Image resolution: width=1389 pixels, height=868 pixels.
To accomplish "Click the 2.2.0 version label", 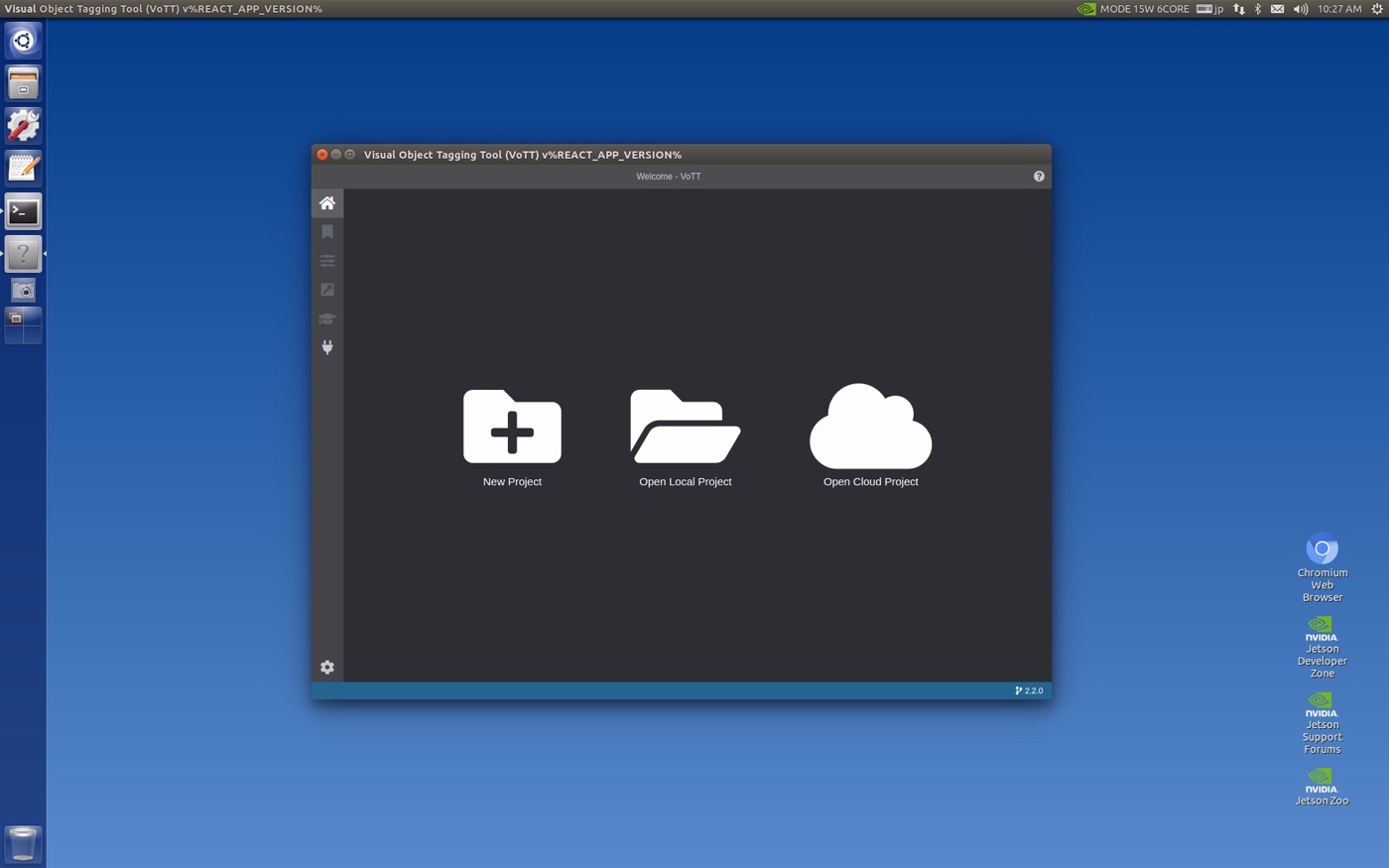I will (1029, 690).
